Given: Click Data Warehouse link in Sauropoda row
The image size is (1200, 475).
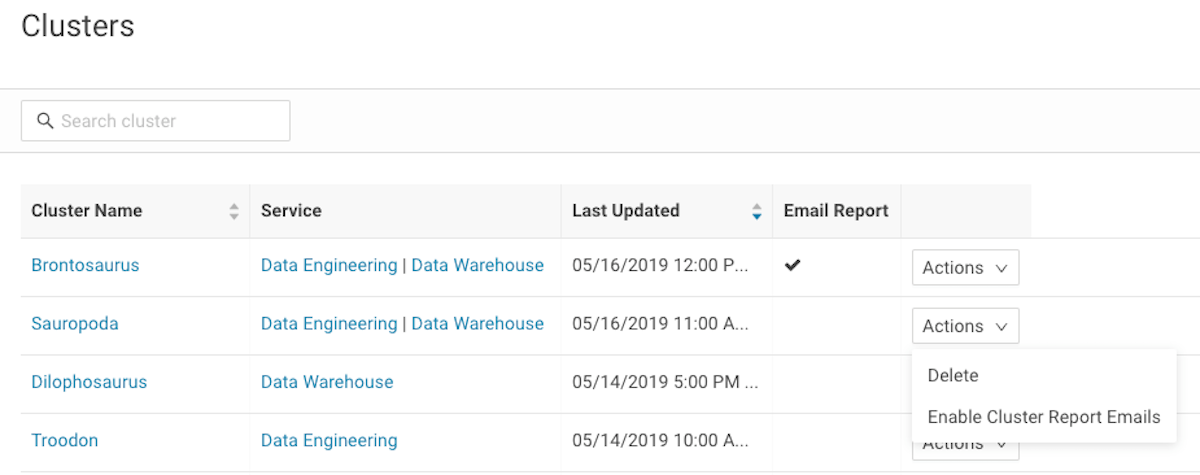Looking at the screenshot, I should tap(478, 324).
